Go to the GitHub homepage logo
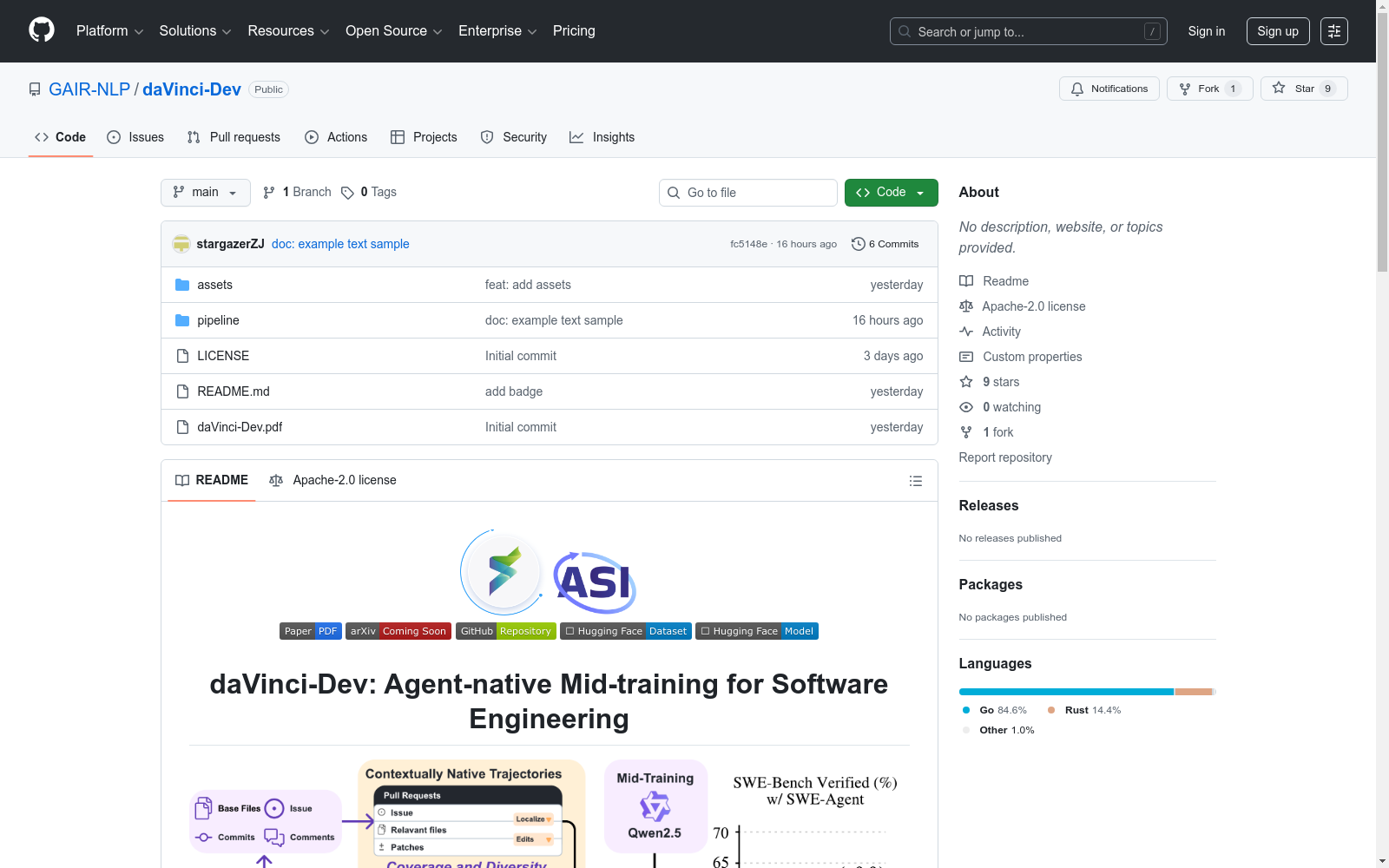 pyautogui.click(x=42, y=30)
